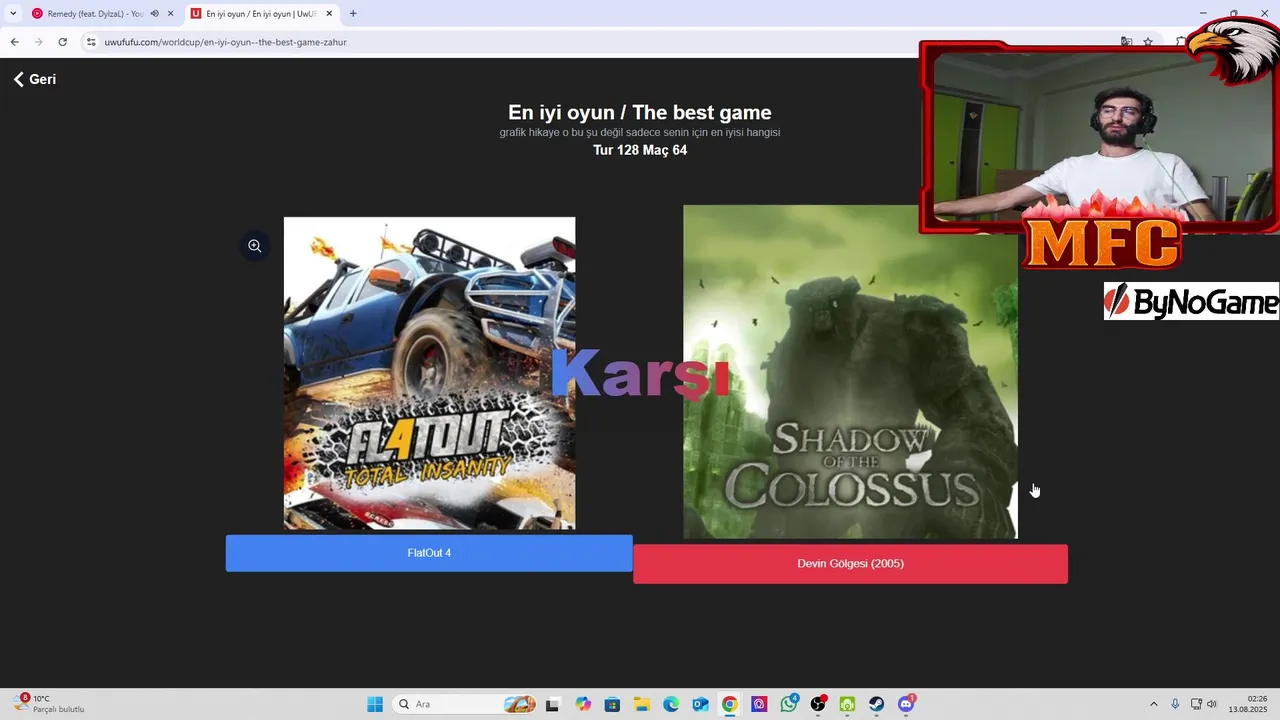Screen dimensions: 1280x720
Task: Close the Remedy YouTube Music tab
Action: 170,14
